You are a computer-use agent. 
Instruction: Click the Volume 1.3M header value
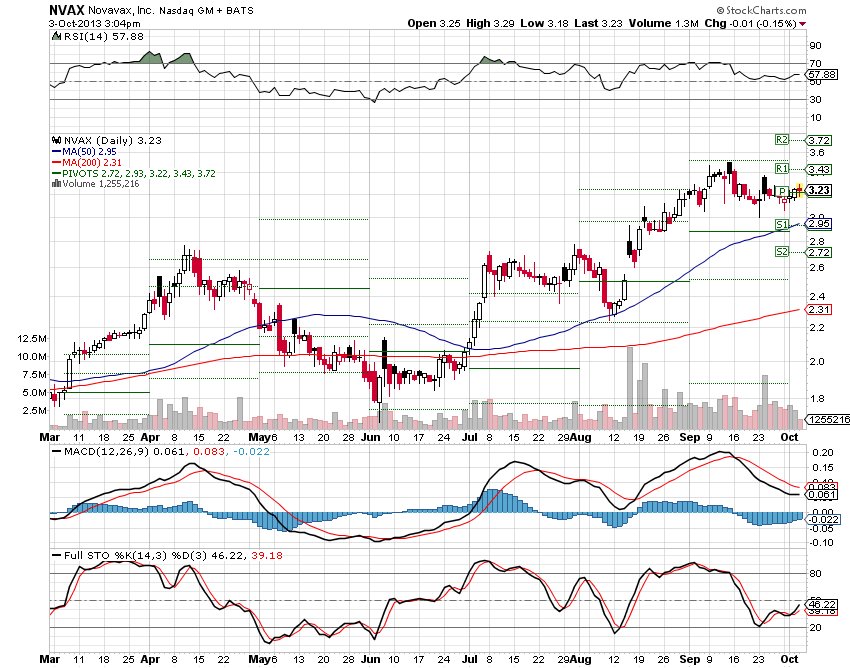pos(664,23)
